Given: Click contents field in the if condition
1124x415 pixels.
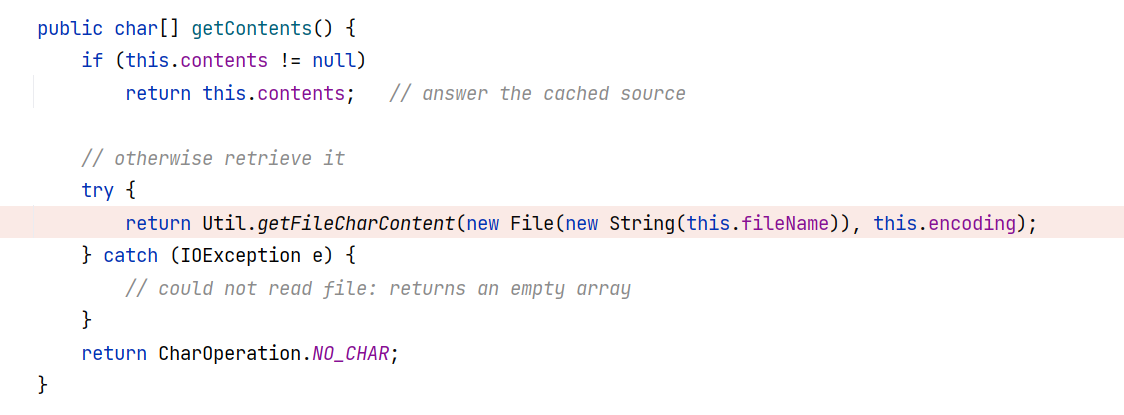Looking at the screenshot, I should click(x=229, y=61).
